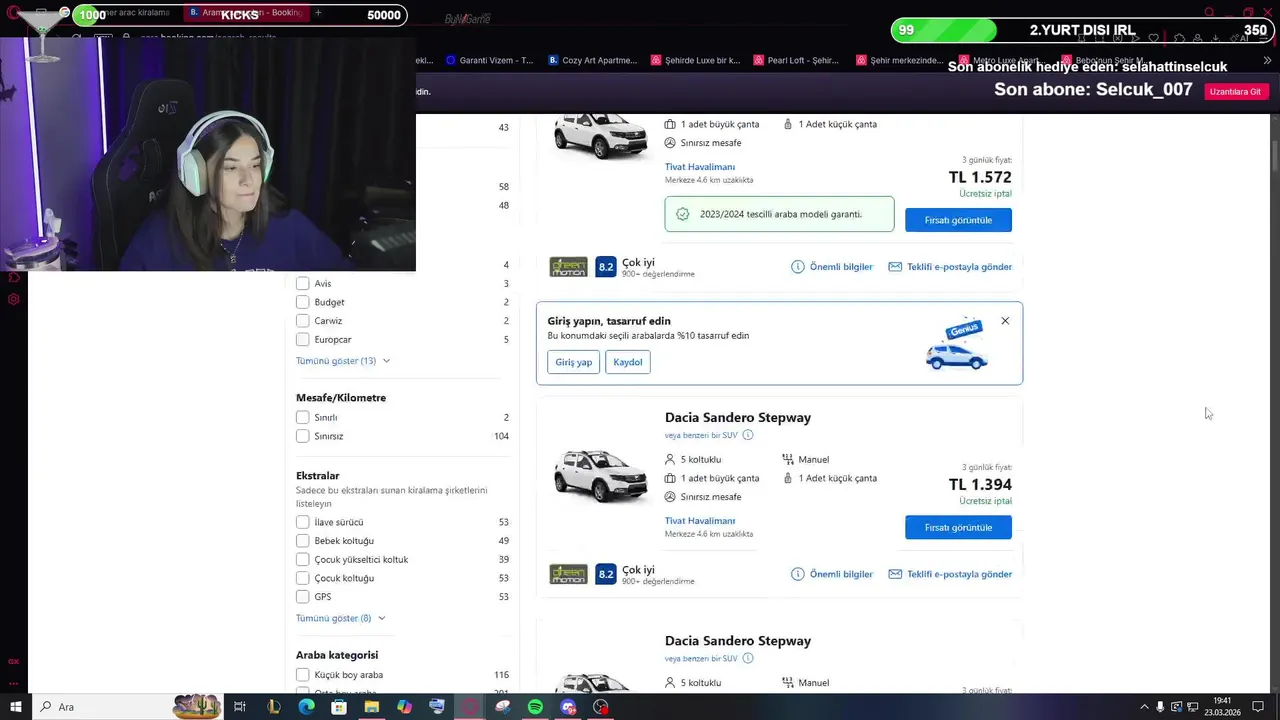Expand Tümünü göster (8) extras list
The height and width of the screenshot is (720, 1280).
(x=341, y=618)
